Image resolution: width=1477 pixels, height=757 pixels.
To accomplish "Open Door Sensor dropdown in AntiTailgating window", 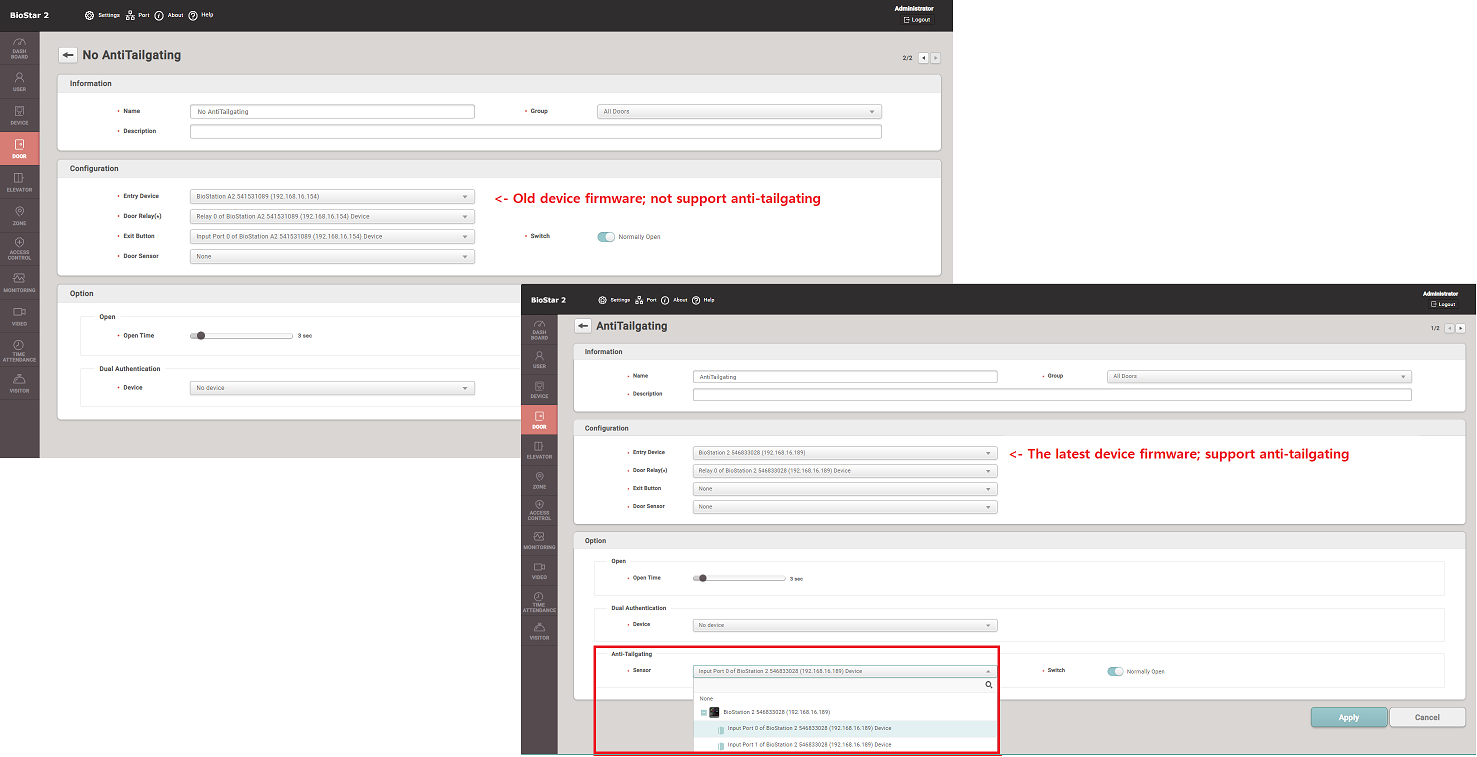I will (x=845, y=507).
